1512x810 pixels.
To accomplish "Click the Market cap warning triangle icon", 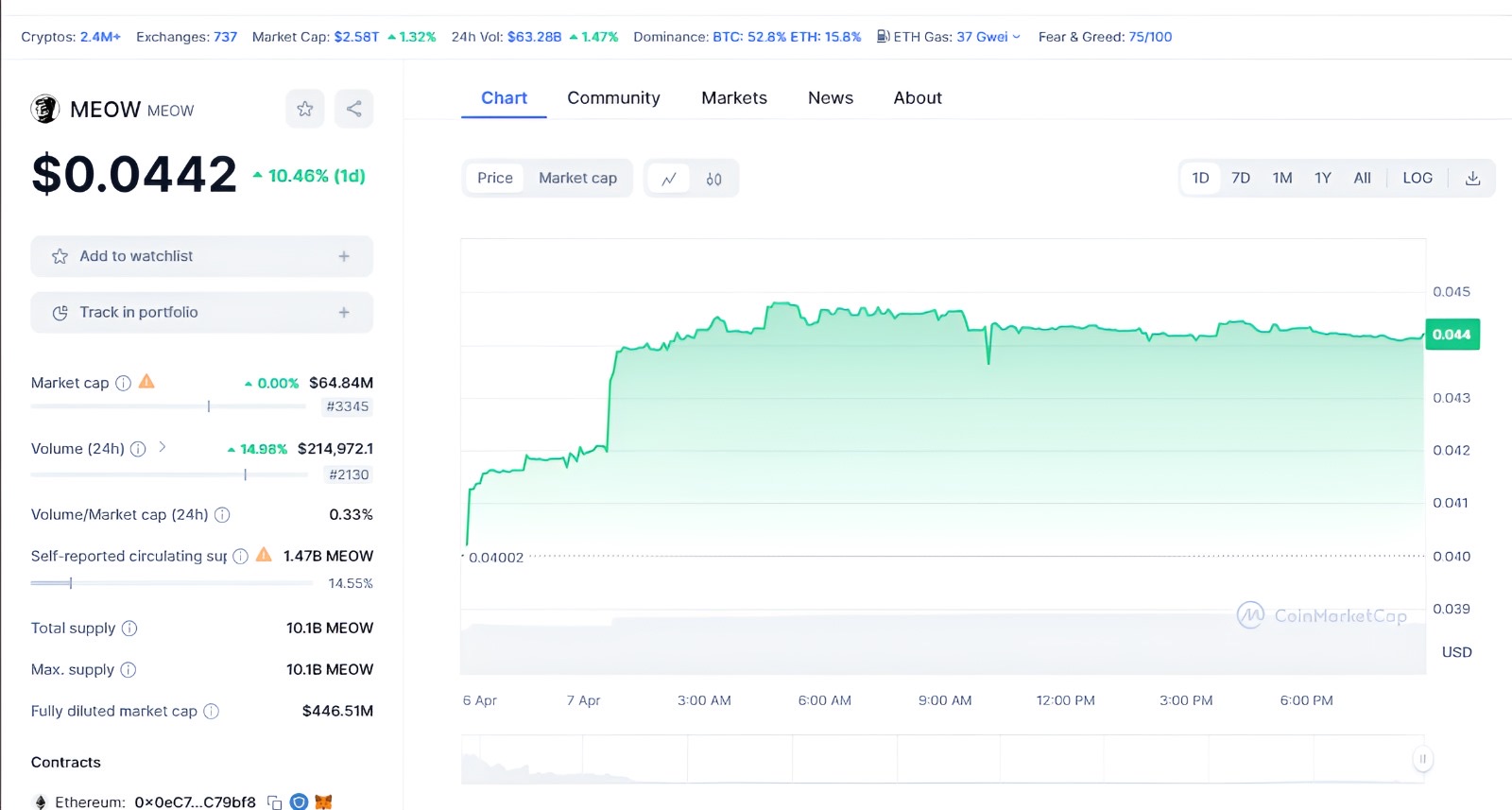I will (146, 382).
